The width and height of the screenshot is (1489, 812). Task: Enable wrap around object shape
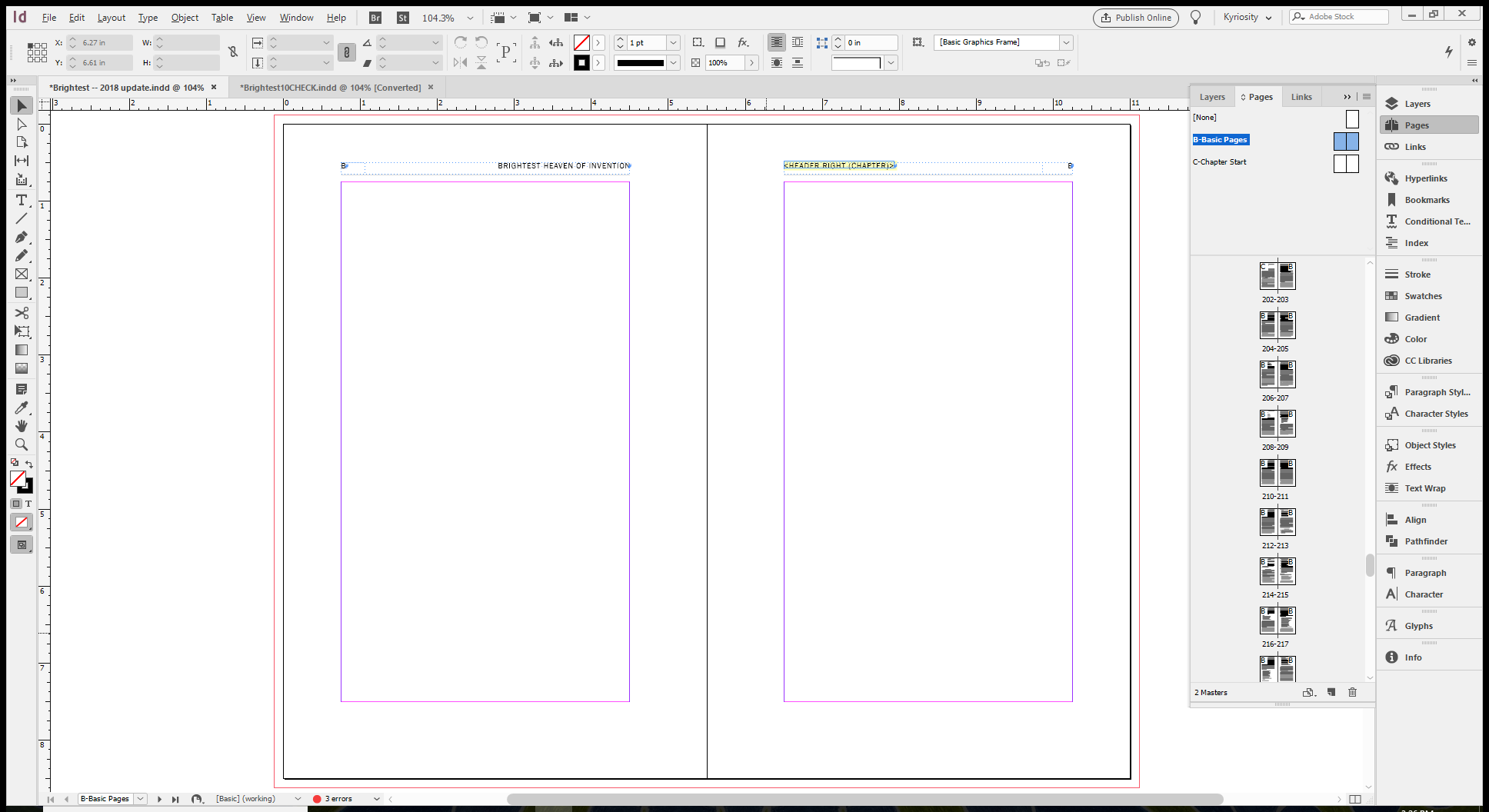pyautogui.click(x=777, y=63)
